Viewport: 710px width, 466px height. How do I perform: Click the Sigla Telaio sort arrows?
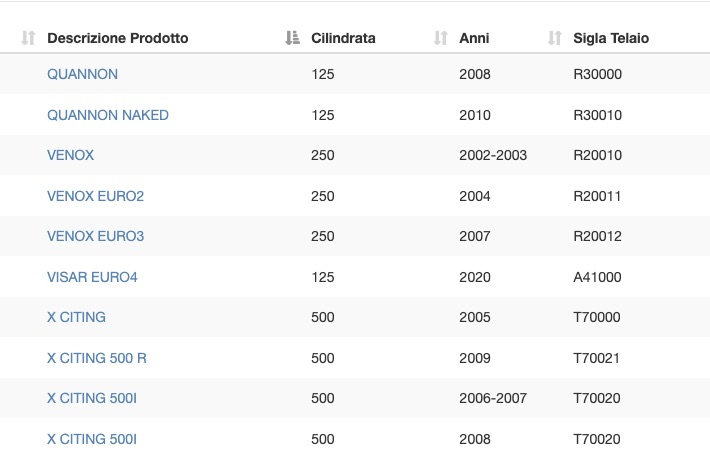(x=555, y=38)
